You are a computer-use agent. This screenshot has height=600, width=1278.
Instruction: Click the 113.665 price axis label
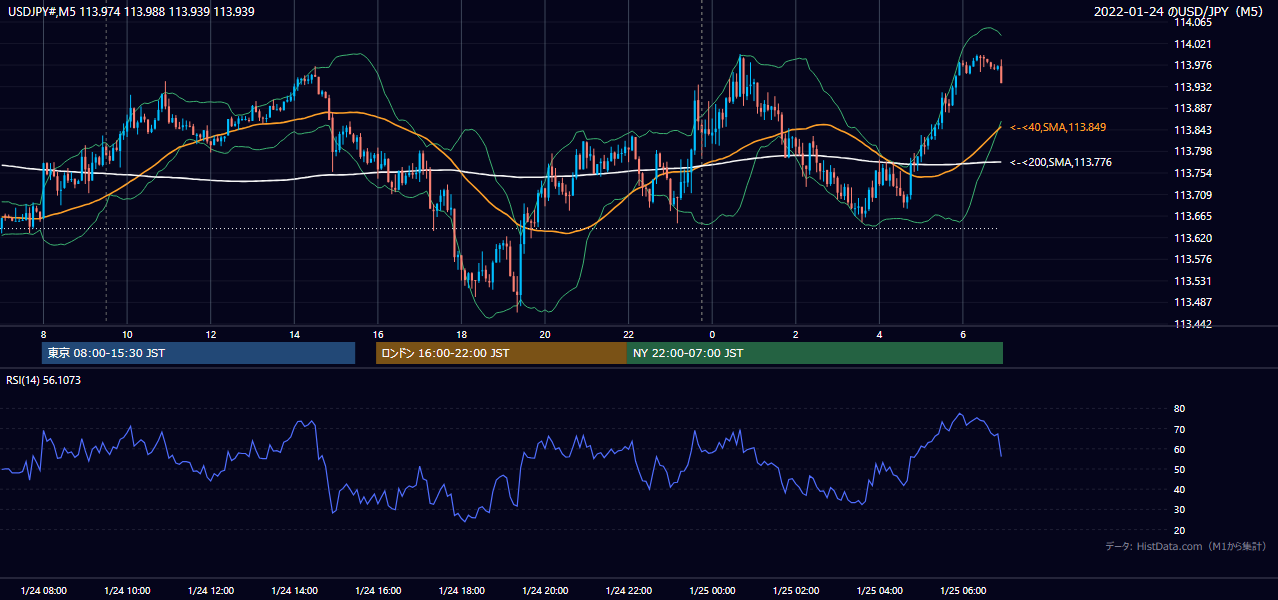click(1193, 216)
